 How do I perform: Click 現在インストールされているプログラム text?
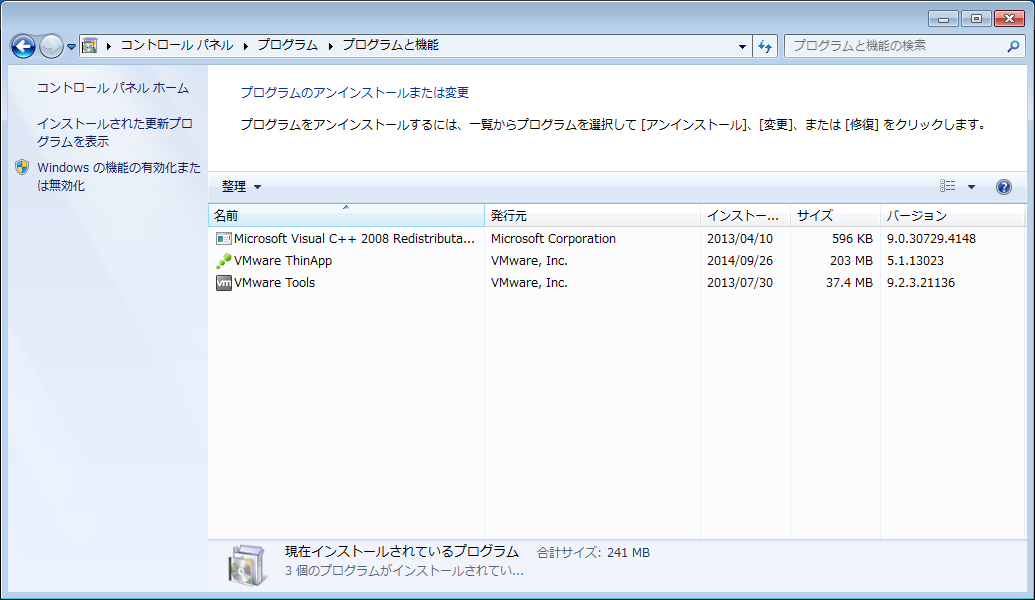(x=402, y=552)
